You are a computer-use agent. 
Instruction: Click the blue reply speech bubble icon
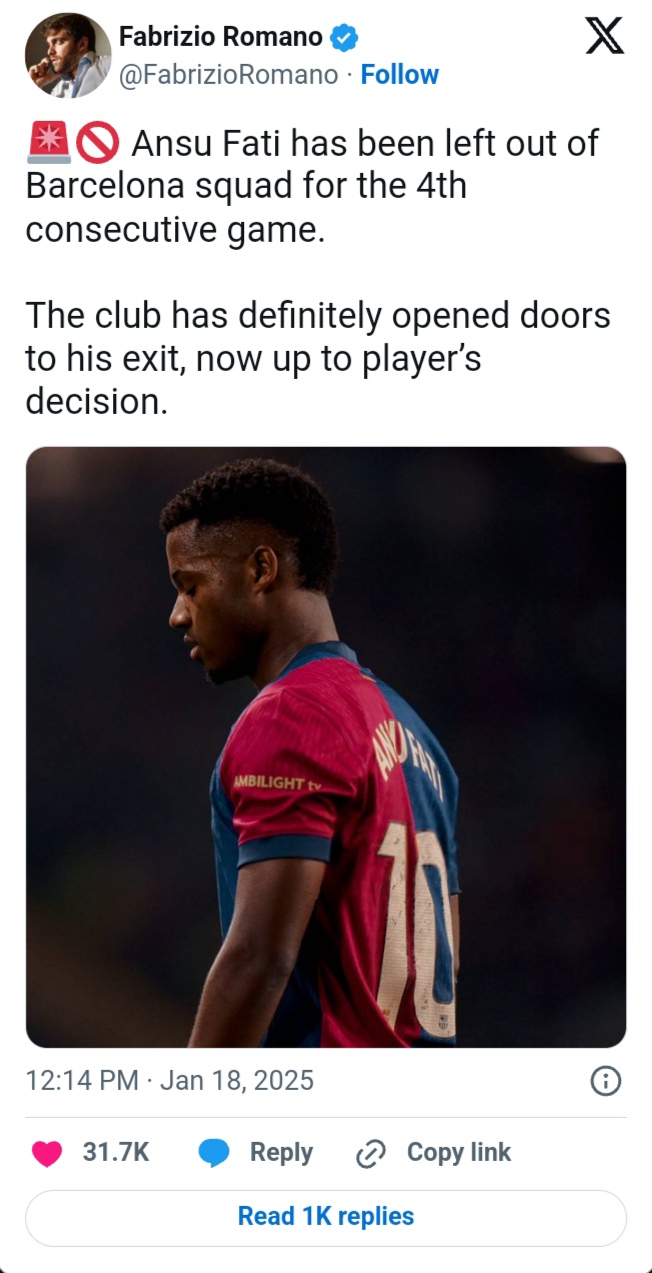(214, 1153)
